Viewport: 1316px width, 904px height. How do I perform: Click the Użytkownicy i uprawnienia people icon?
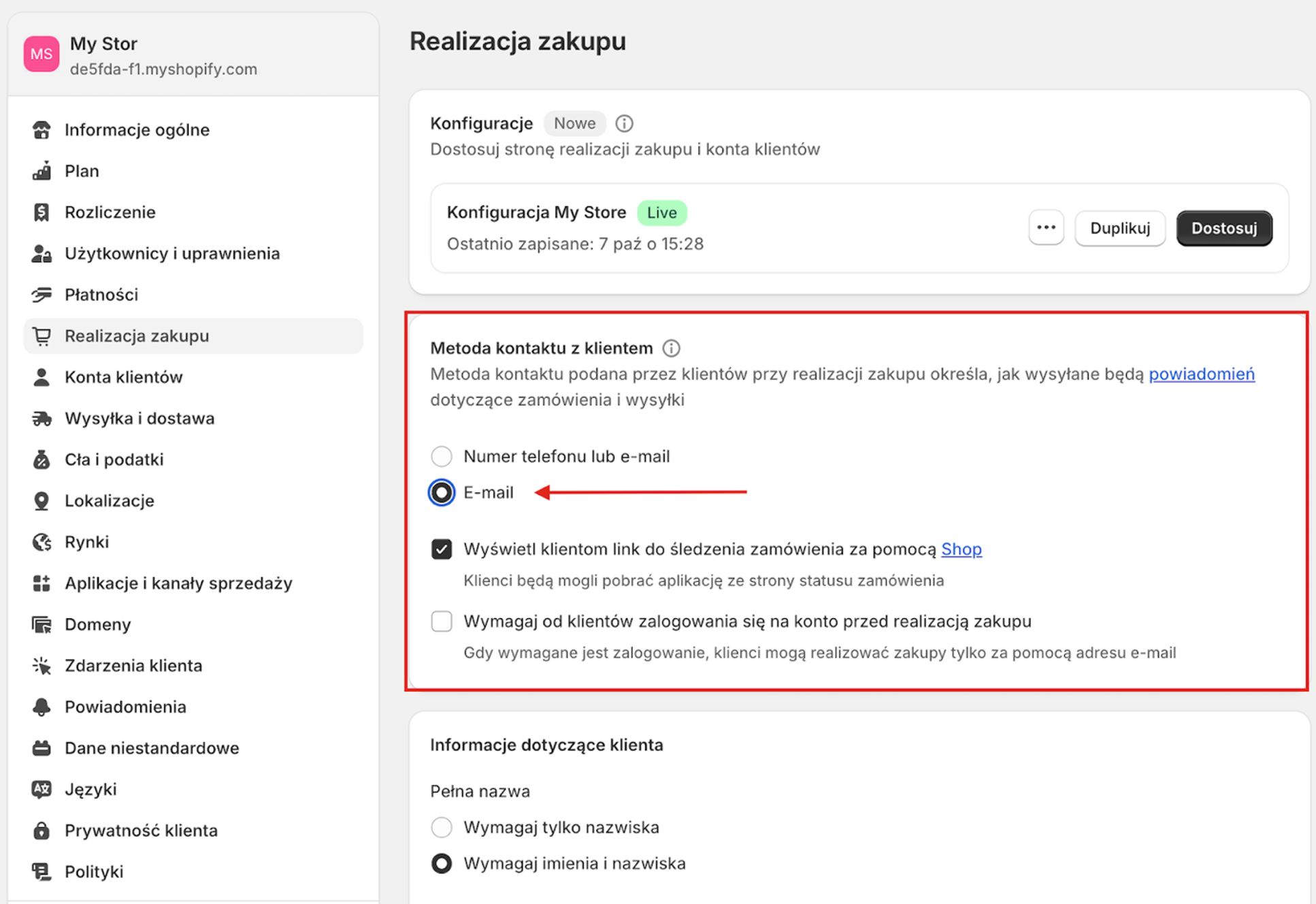(x=42, y=253)
